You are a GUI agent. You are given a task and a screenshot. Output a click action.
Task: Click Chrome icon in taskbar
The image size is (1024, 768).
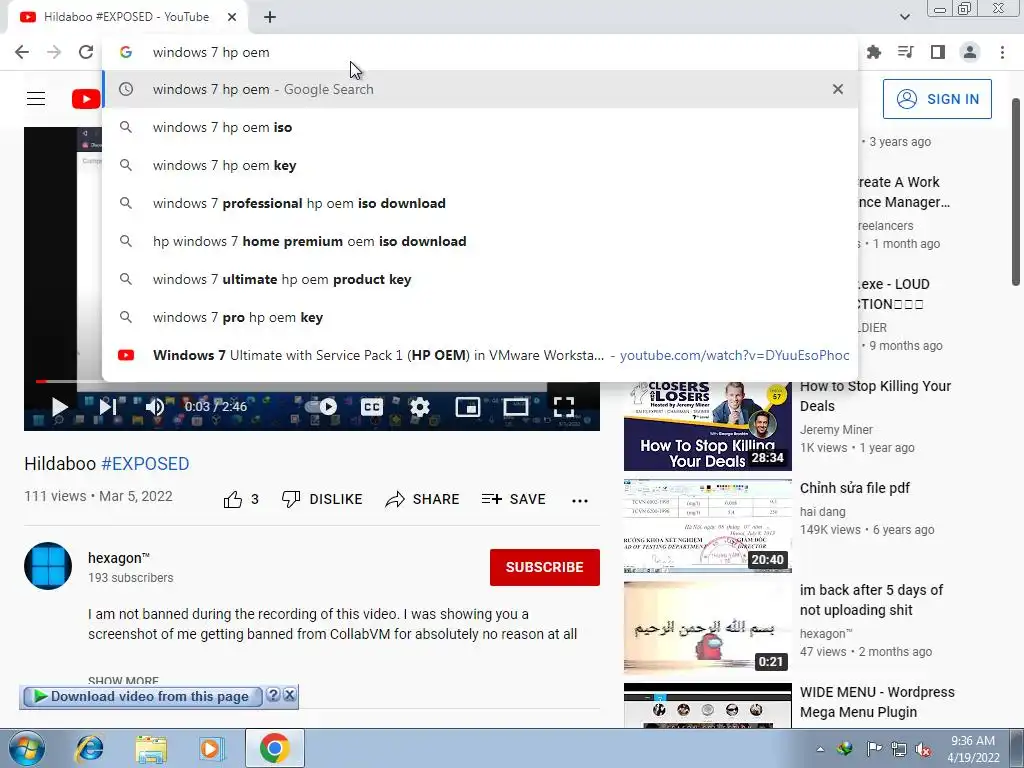pos(275,748)
